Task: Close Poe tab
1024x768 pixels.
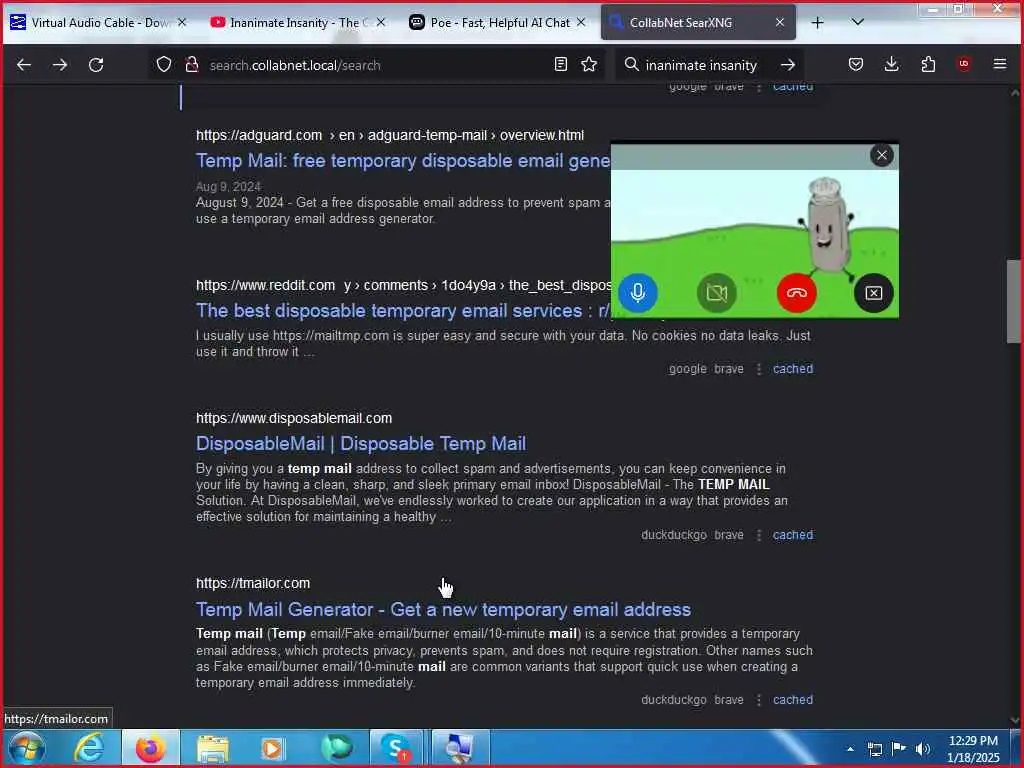Action: (x=581, y=22)
